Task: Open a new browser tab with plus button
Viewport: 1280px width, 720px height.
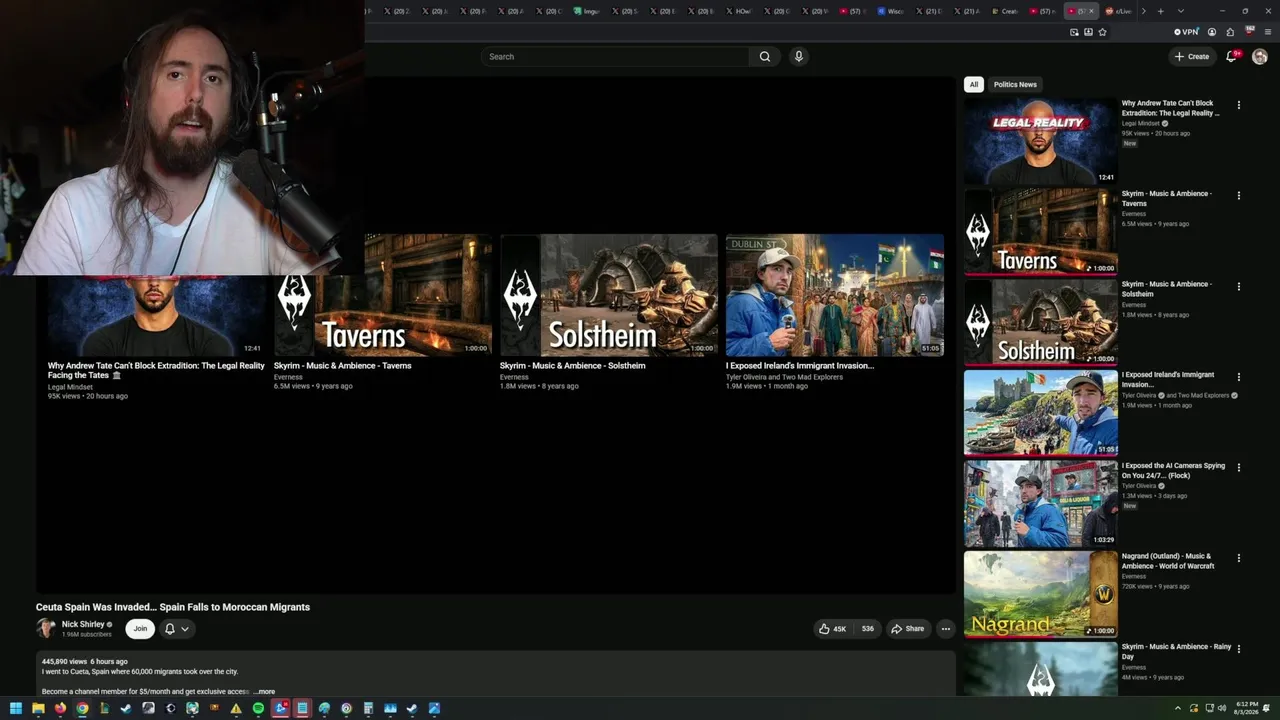Action: [x=1160, y=11]
